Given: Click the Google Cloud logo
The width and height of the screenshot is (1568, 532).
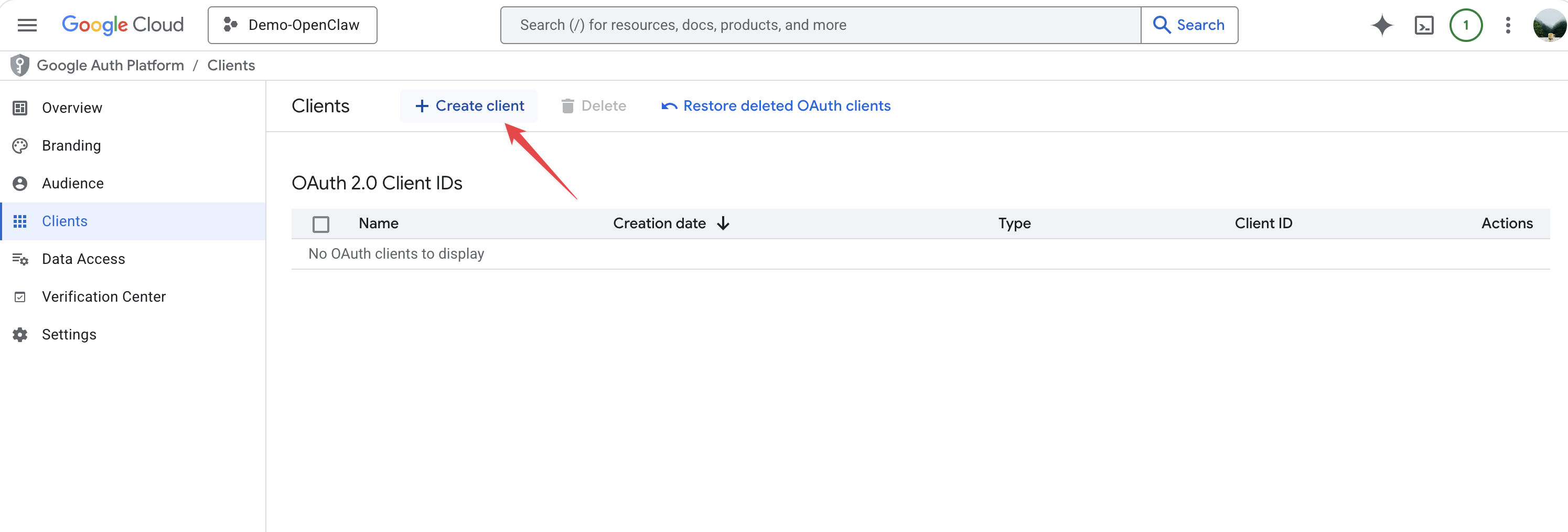Looking at the screenshot, I should (122, 24).
